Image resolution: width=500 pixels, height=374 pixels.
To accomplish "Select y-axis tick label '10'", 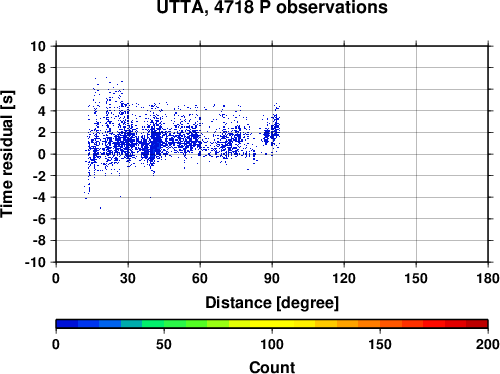I will [38, 46].
